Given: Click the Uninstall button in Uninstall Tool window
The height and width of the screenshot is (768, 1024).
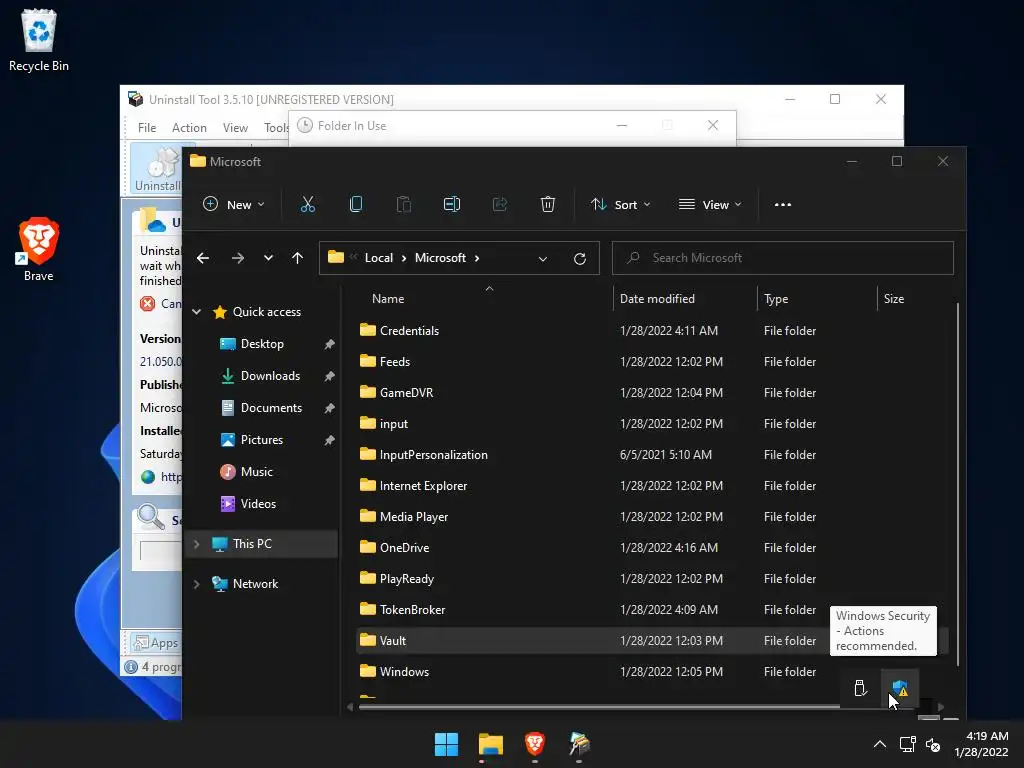Looking at the screenshot, I should 157,169.
